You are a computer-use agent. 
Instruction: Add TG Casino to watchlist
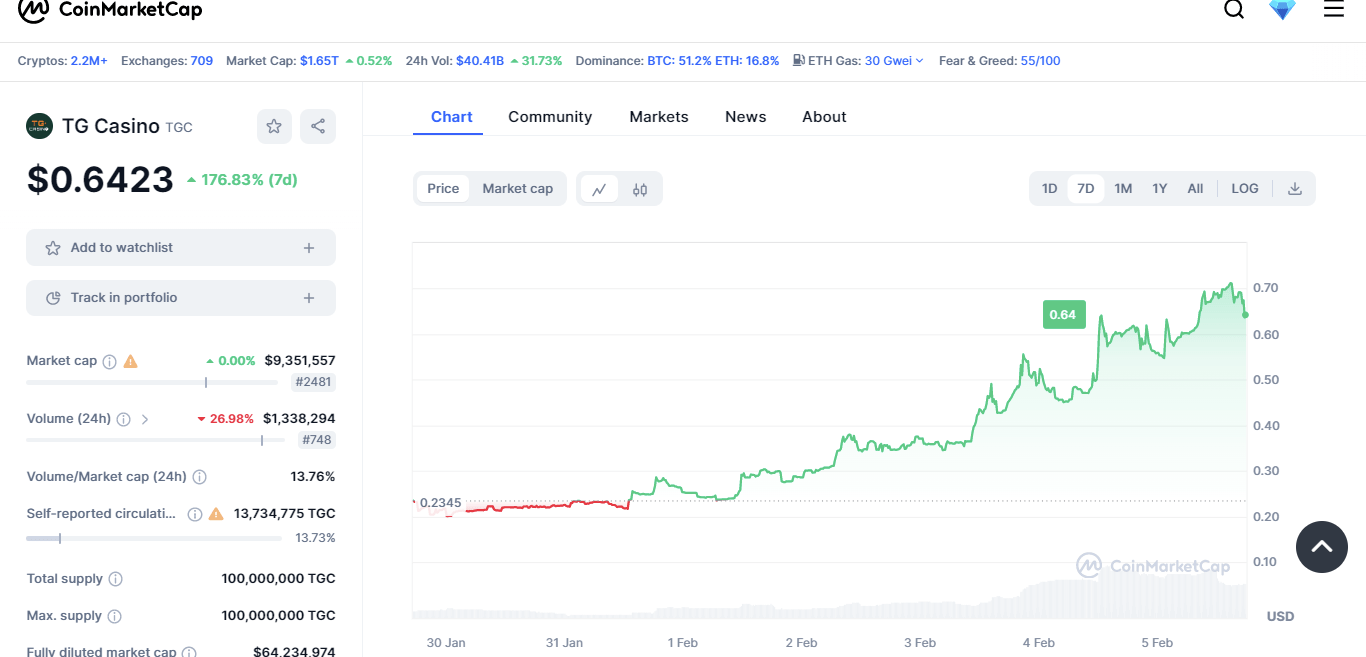(x=181, y=248)
